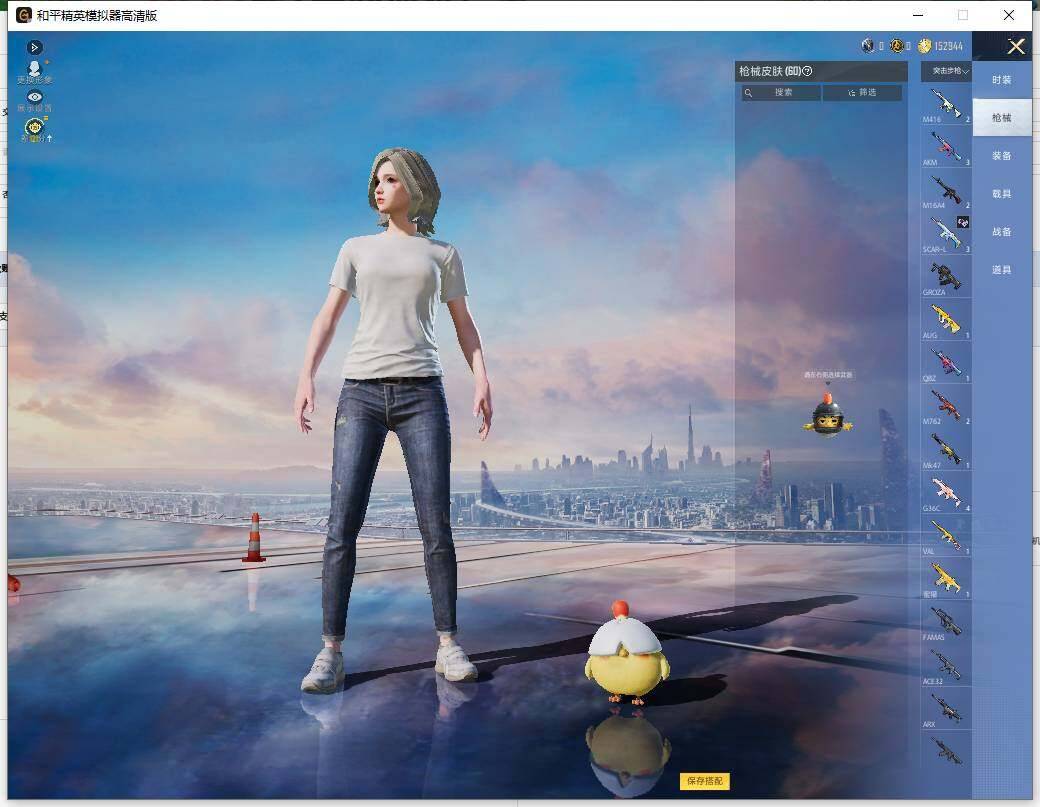
Task: Select the M416 weapon skin thumbnail
Action: 946,104
